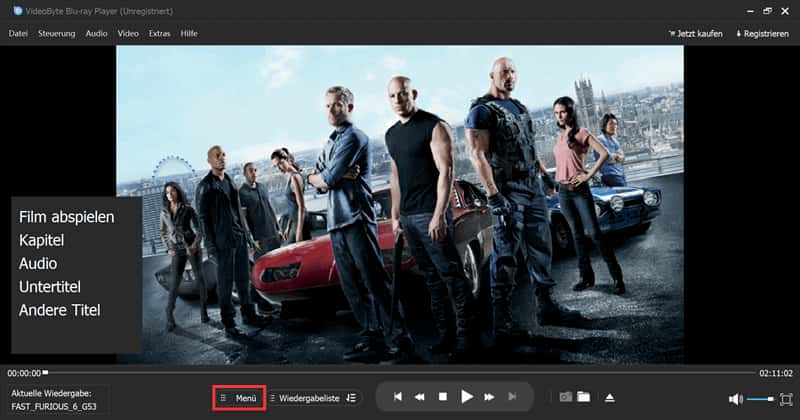Adjust the volume slider

tap(760, 399)
